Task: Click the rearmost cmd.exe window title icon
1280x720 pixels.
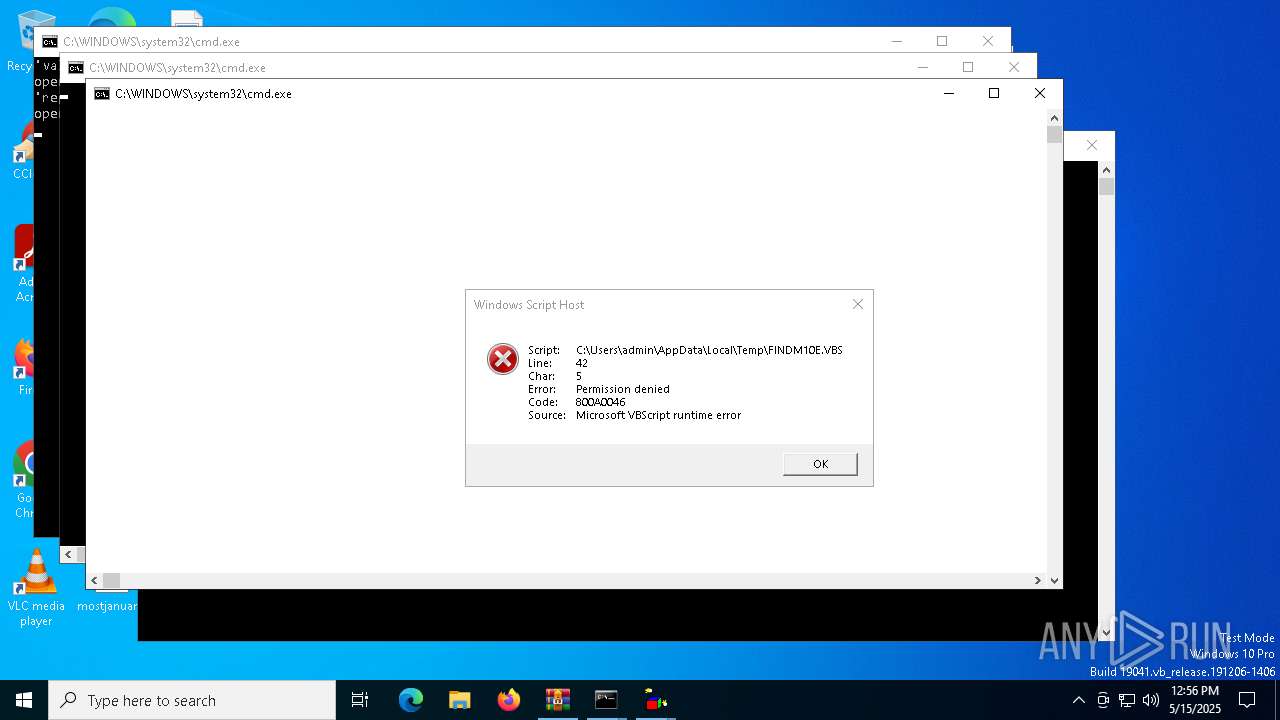Action: (x=50, y=42)
